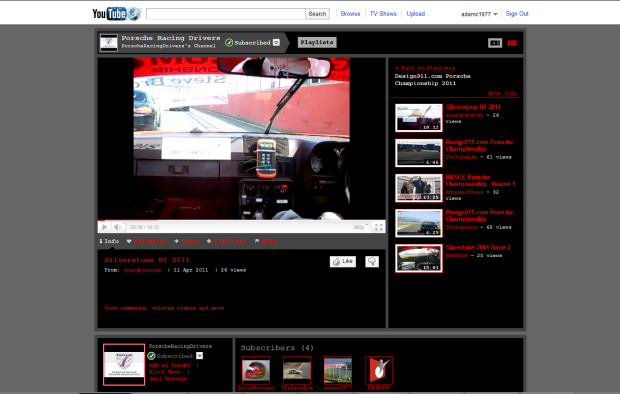Open the Silverstone R1 2011 title under player
Screen dimensions: 620x394
pyautogui.click(x=147, y=260)
